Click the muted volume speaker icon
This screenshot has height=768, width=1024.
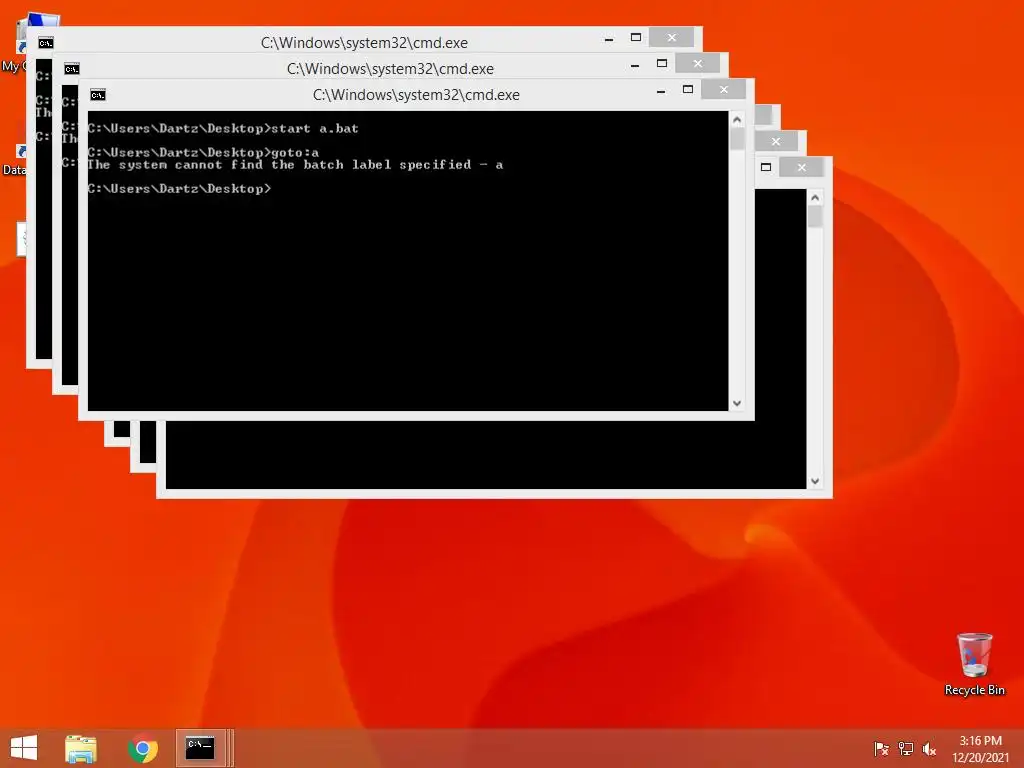coord(929,748)
